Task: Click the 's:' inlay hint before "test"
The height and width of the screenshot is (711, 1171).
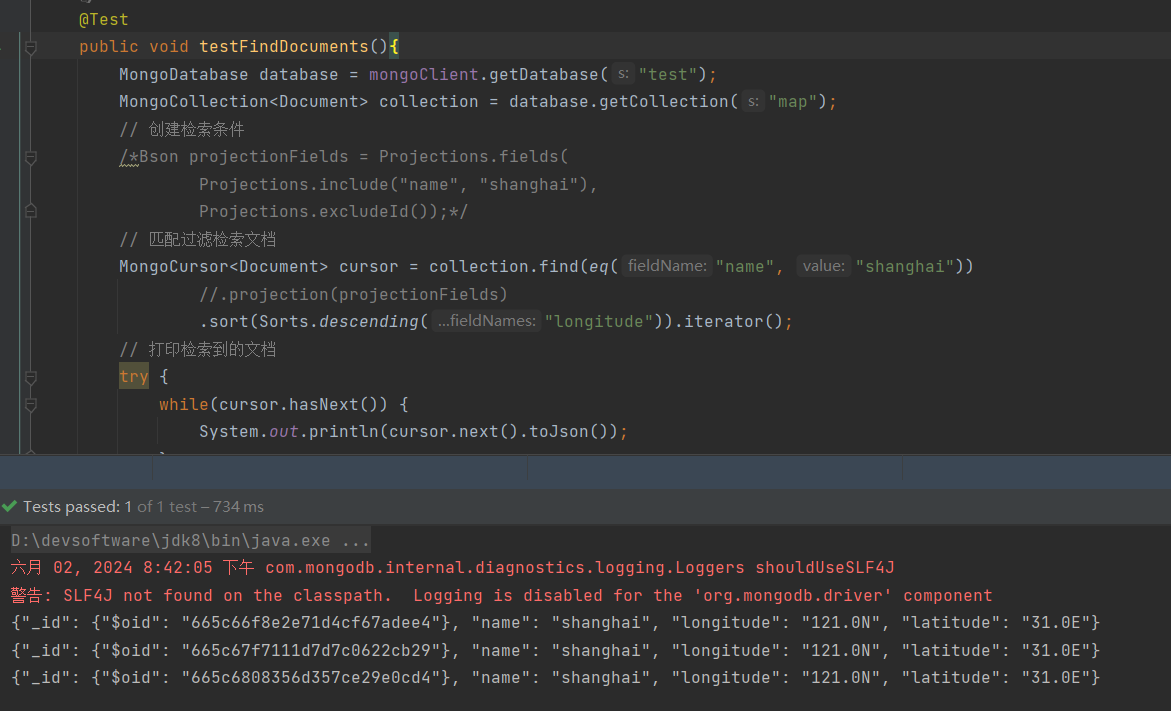Action: (x=623, y=74)
